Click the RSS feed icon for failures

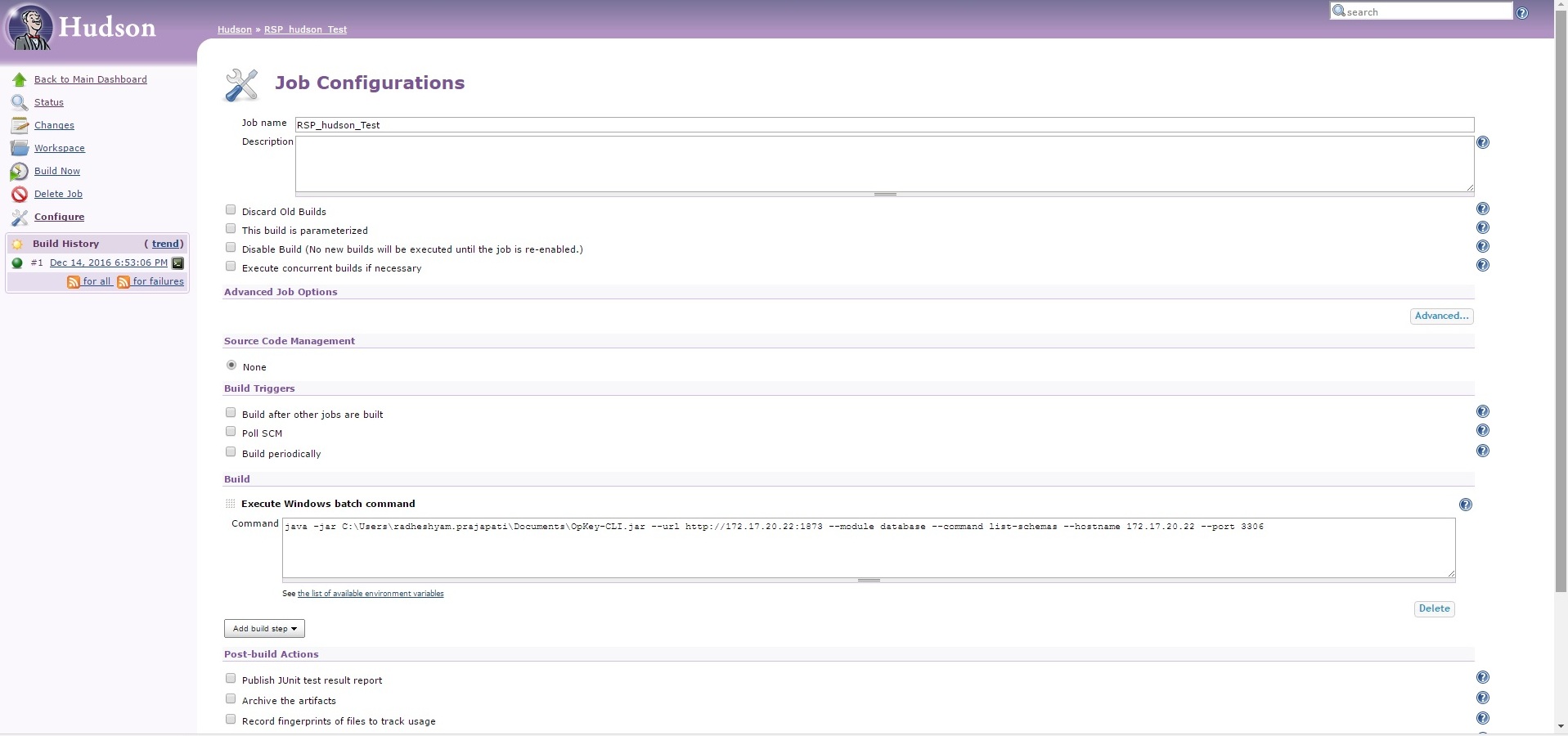click(124, 282)
